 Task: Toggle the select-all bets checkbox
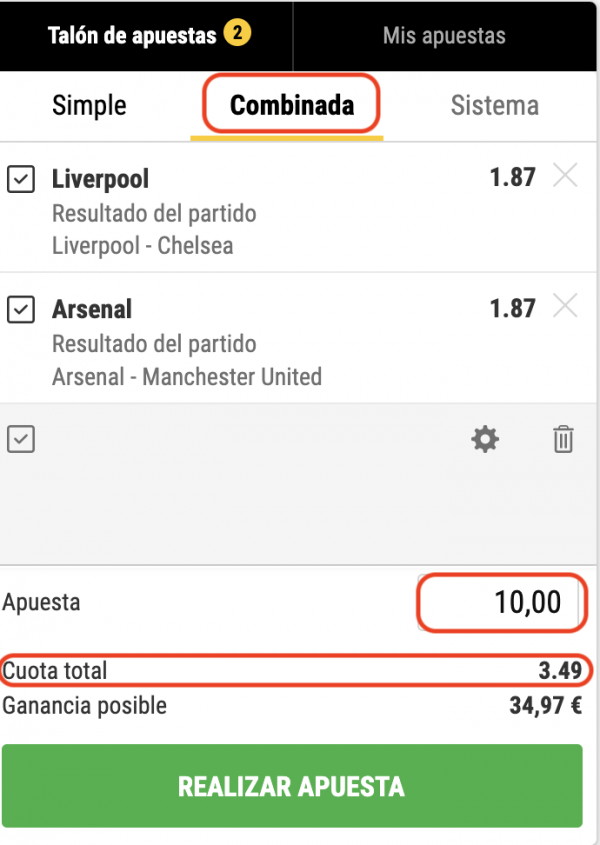pyautogui.click(x=21, y=439)
